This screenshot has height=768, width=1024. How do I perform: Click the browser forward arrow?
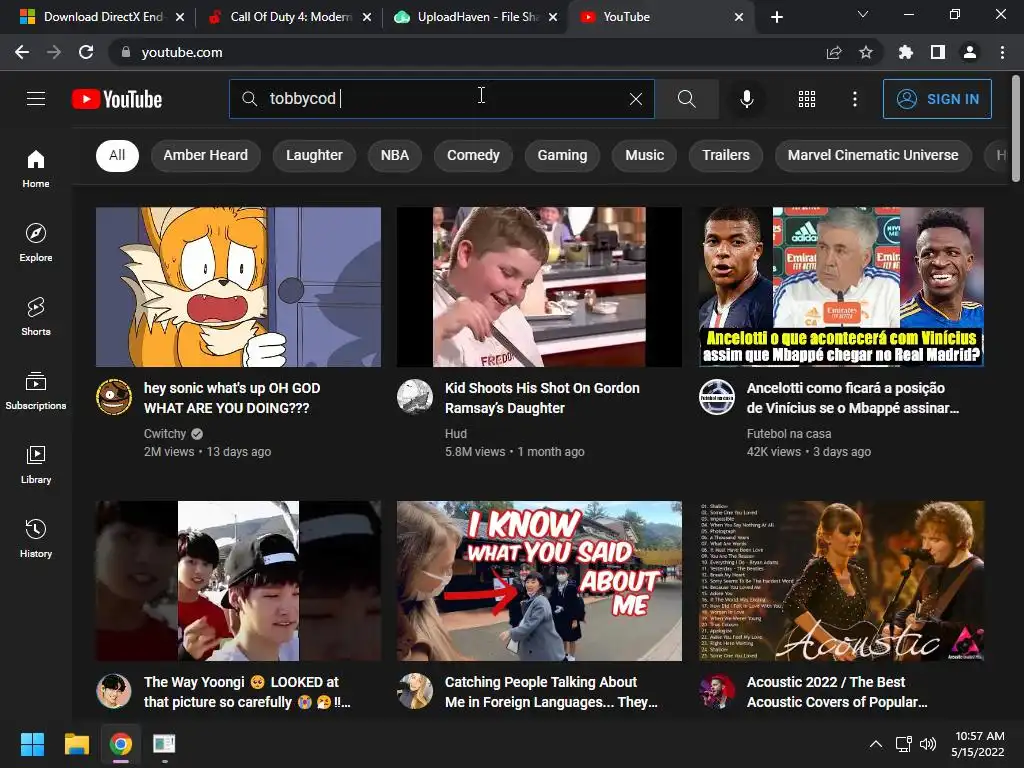coord(54,52)
